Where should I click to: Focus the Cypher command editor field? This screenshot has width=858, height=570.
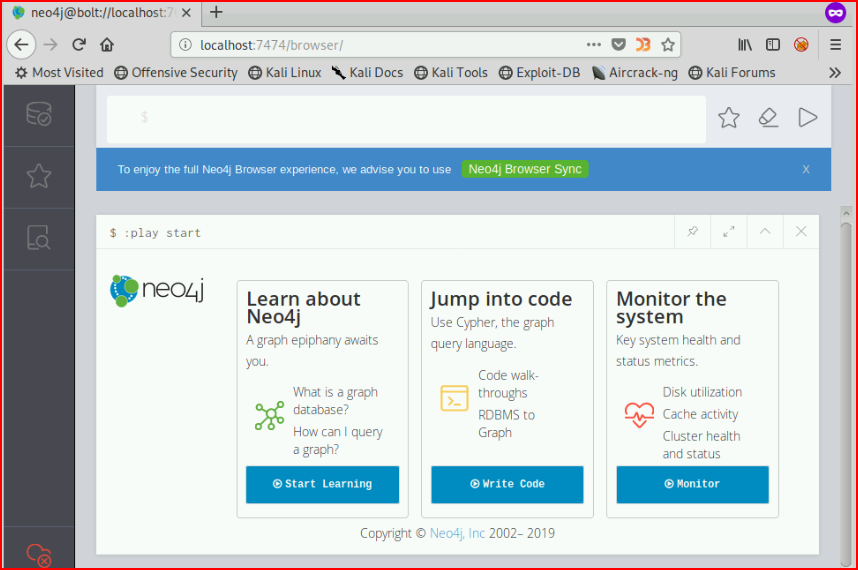[406, 119]
